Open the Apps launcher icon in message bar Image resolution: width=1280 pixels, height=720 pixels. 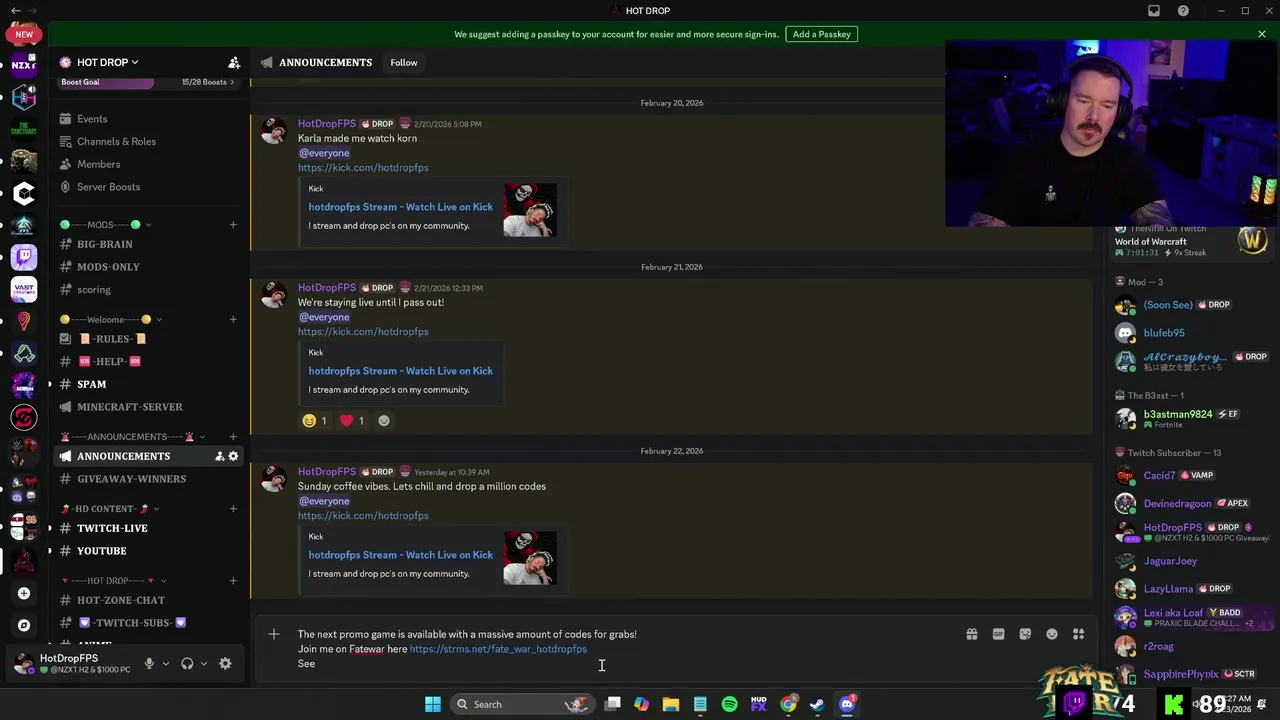click(1079, 634)
